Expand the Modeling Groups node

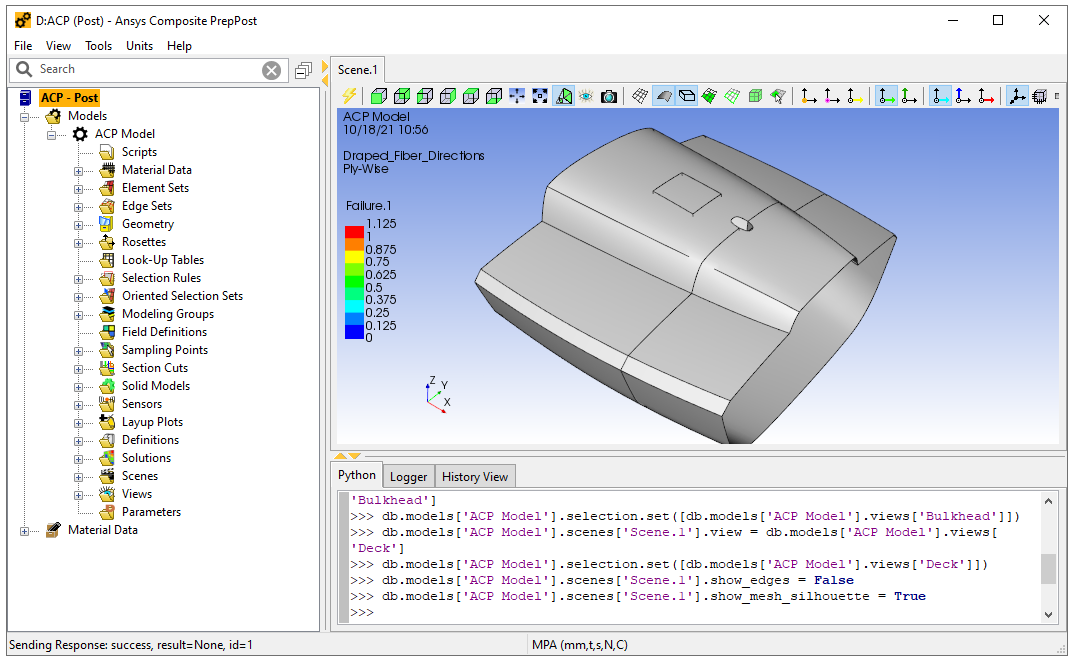(78, 315)
